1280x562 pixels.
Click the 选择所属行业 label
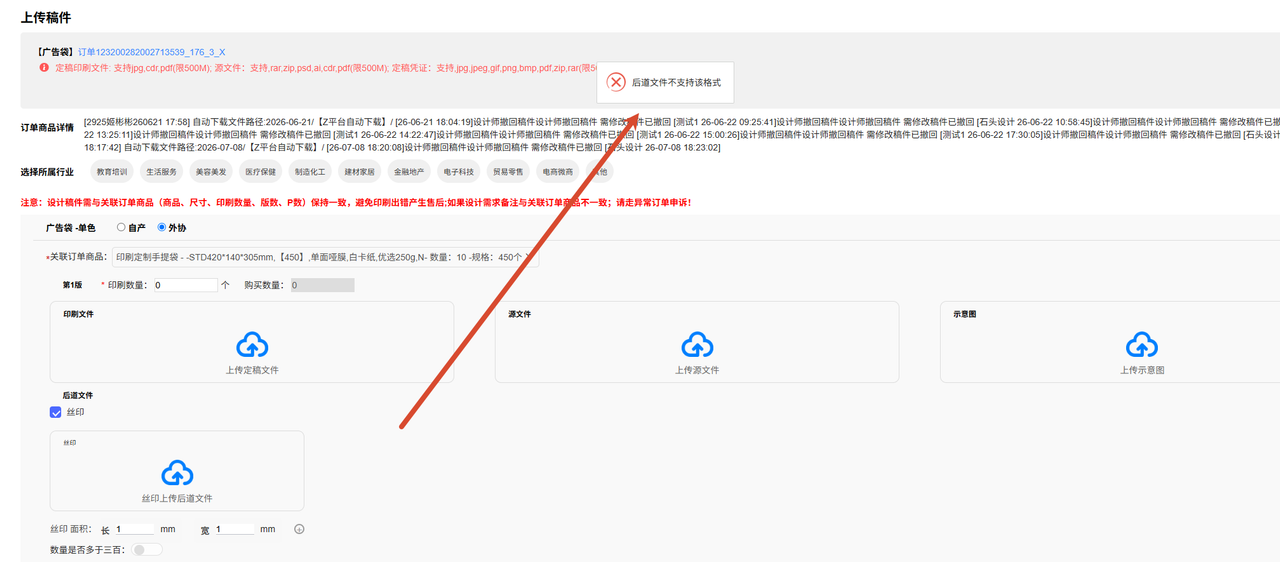pos(47,172)
